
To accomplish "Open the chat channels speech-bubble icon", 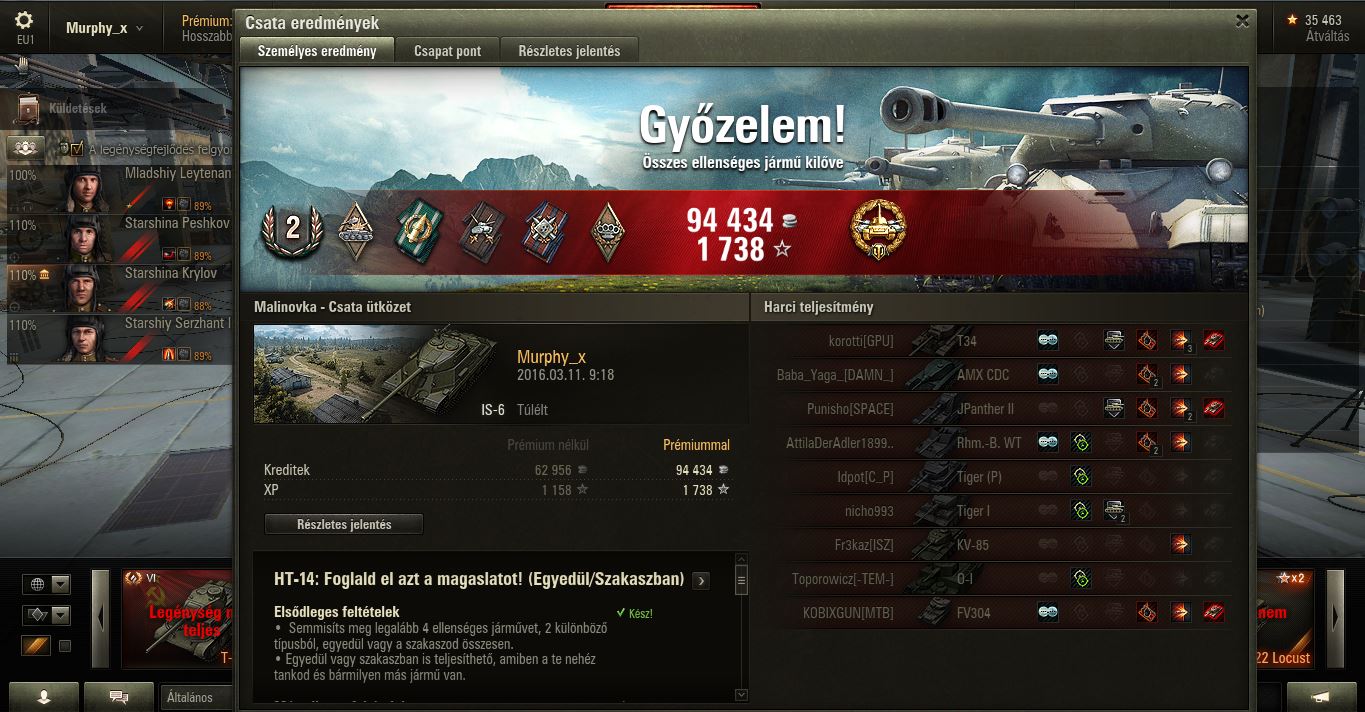I will click(x=119, y=697).
